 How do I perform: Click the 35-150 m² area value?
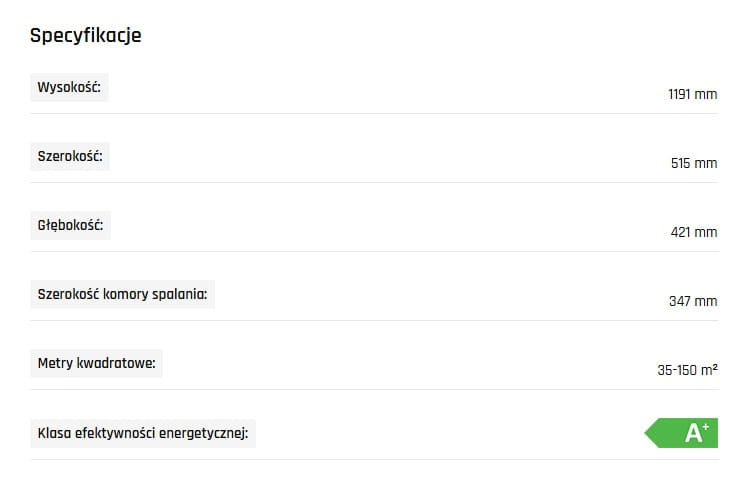[687, 370]
